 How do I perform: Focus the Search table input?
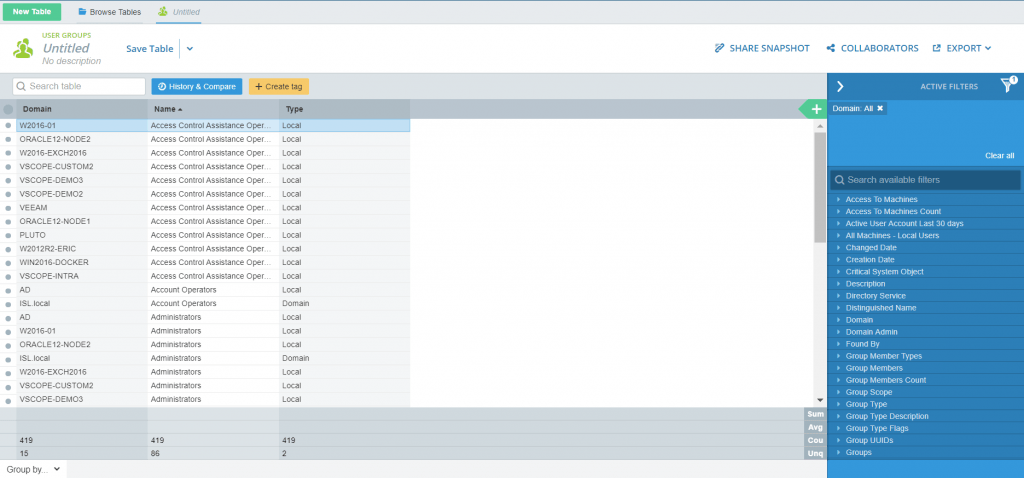point(79,86)
